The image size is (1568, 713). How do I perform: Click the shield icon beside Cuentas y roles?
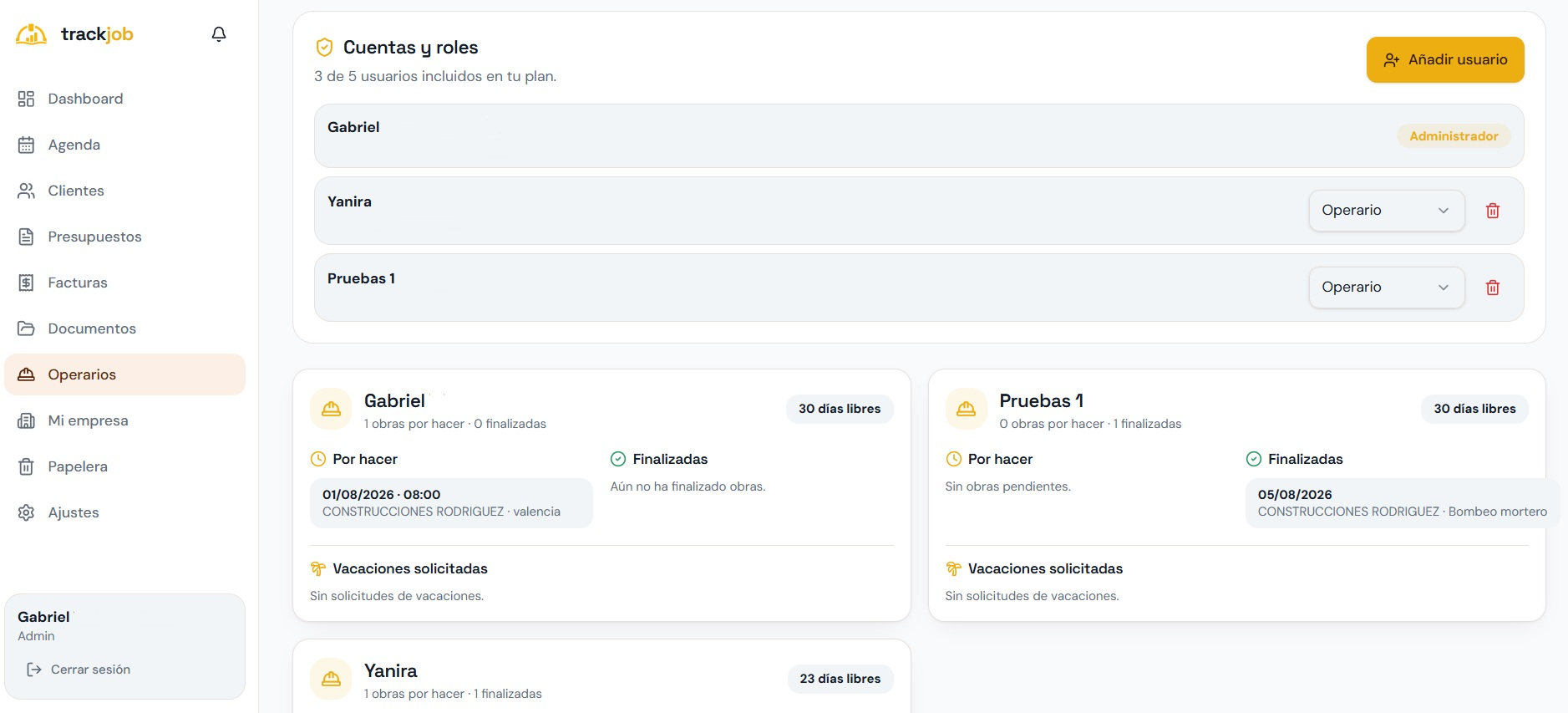click(x=324, y=48)
